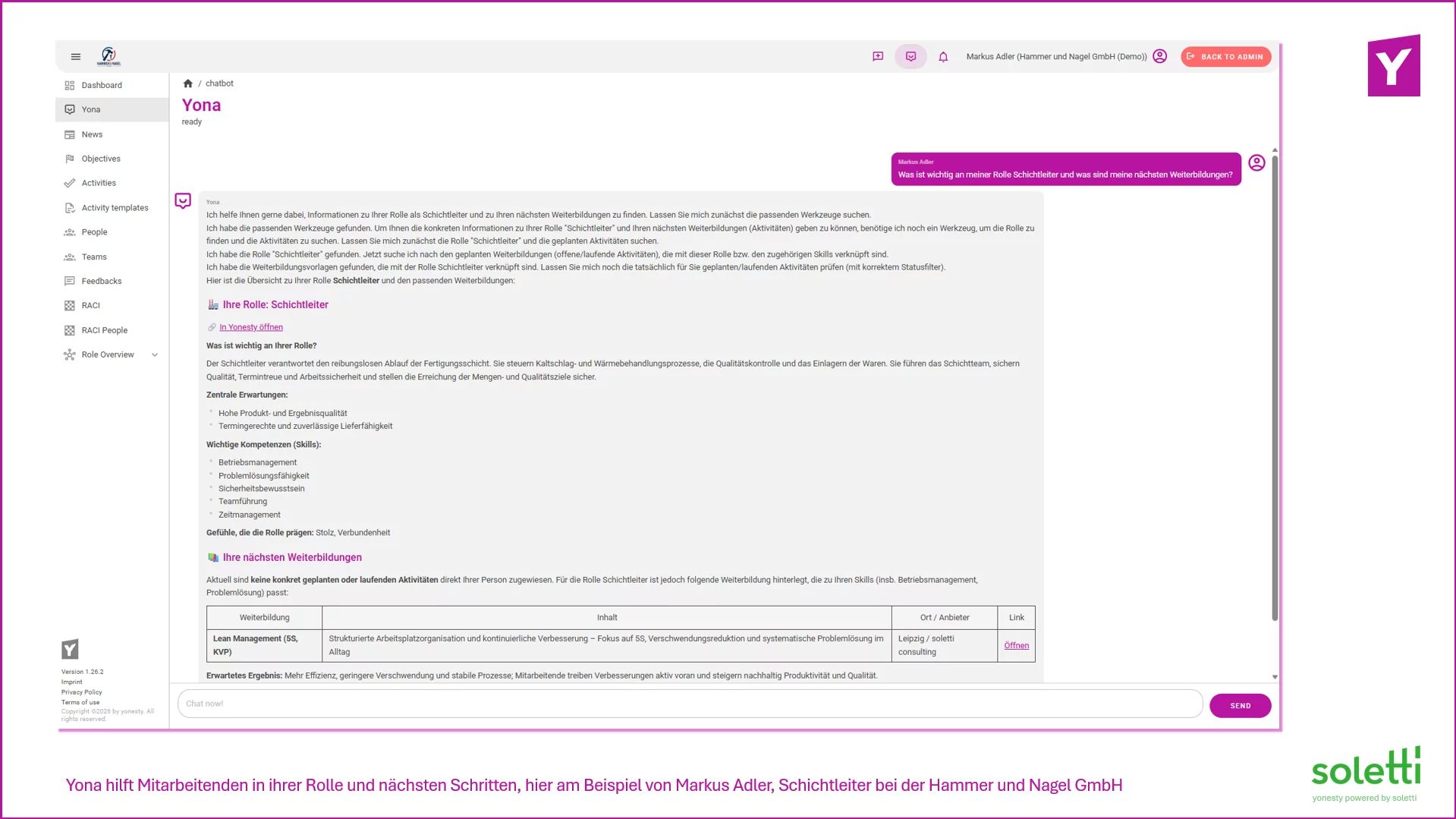Click the yonesty Y logo in sidebar footer
Image resolution: width=1456 pixels, height=819 pixels.
[70, 650]
